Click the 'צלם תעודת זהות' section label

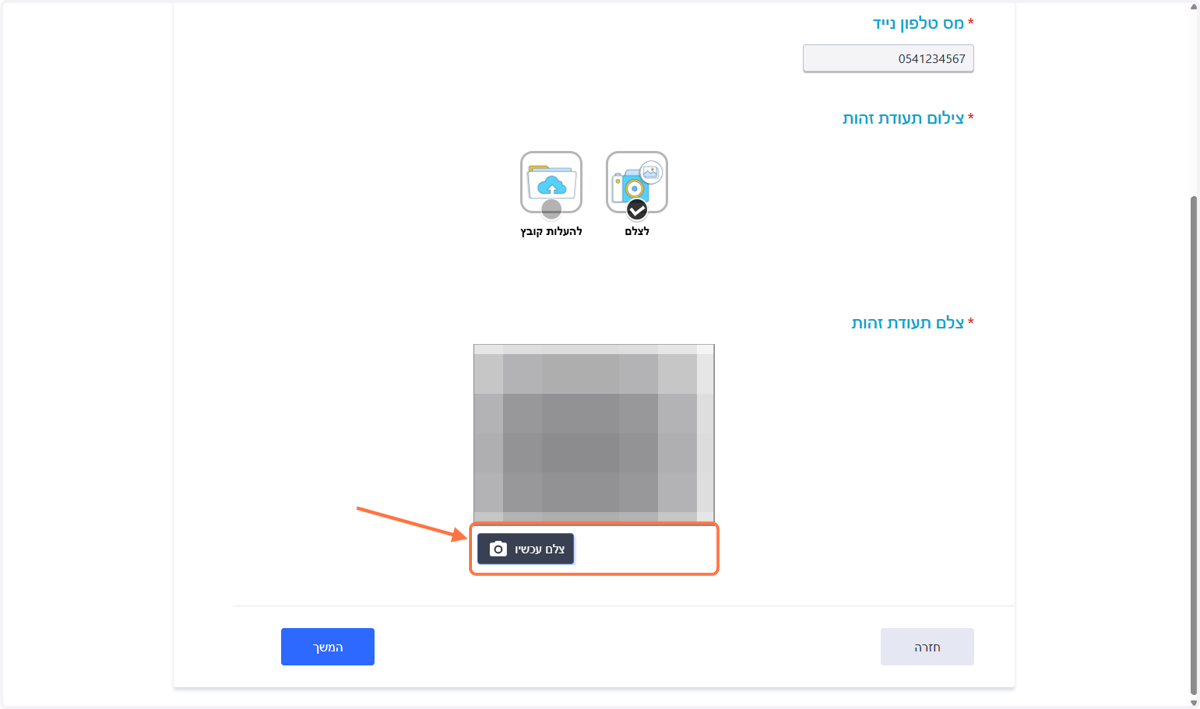point(908,323)
